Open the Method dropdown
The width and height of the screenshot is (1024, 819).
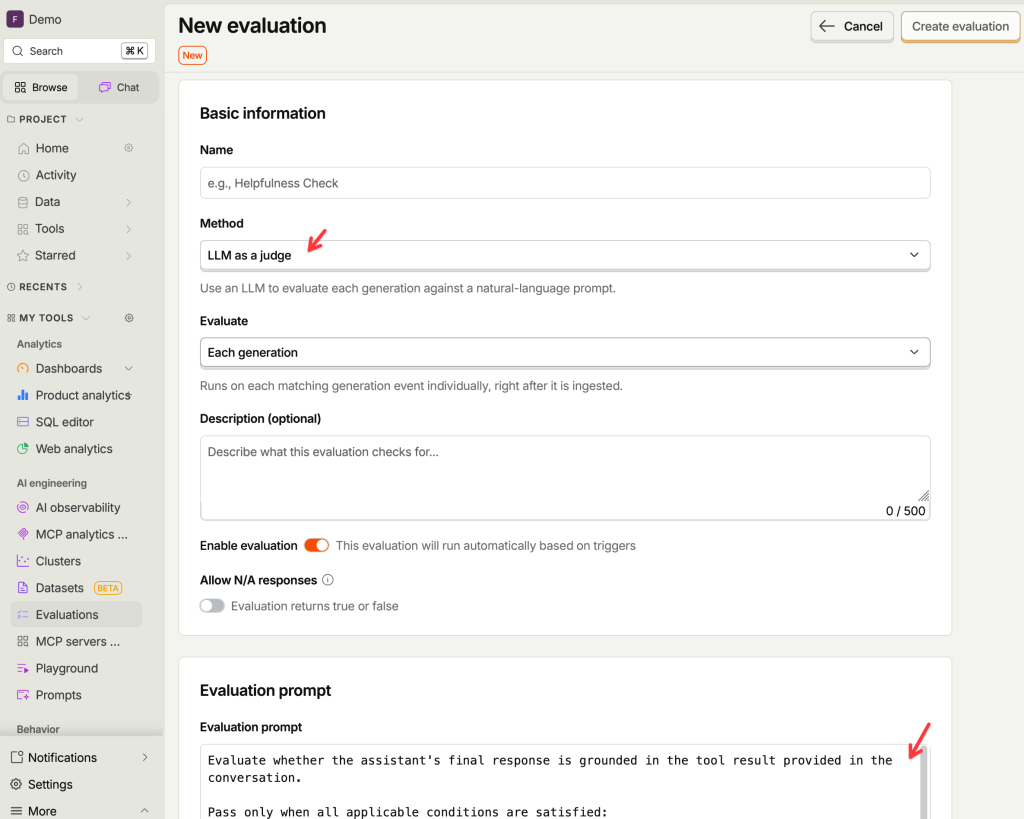[x=565, y=255]
